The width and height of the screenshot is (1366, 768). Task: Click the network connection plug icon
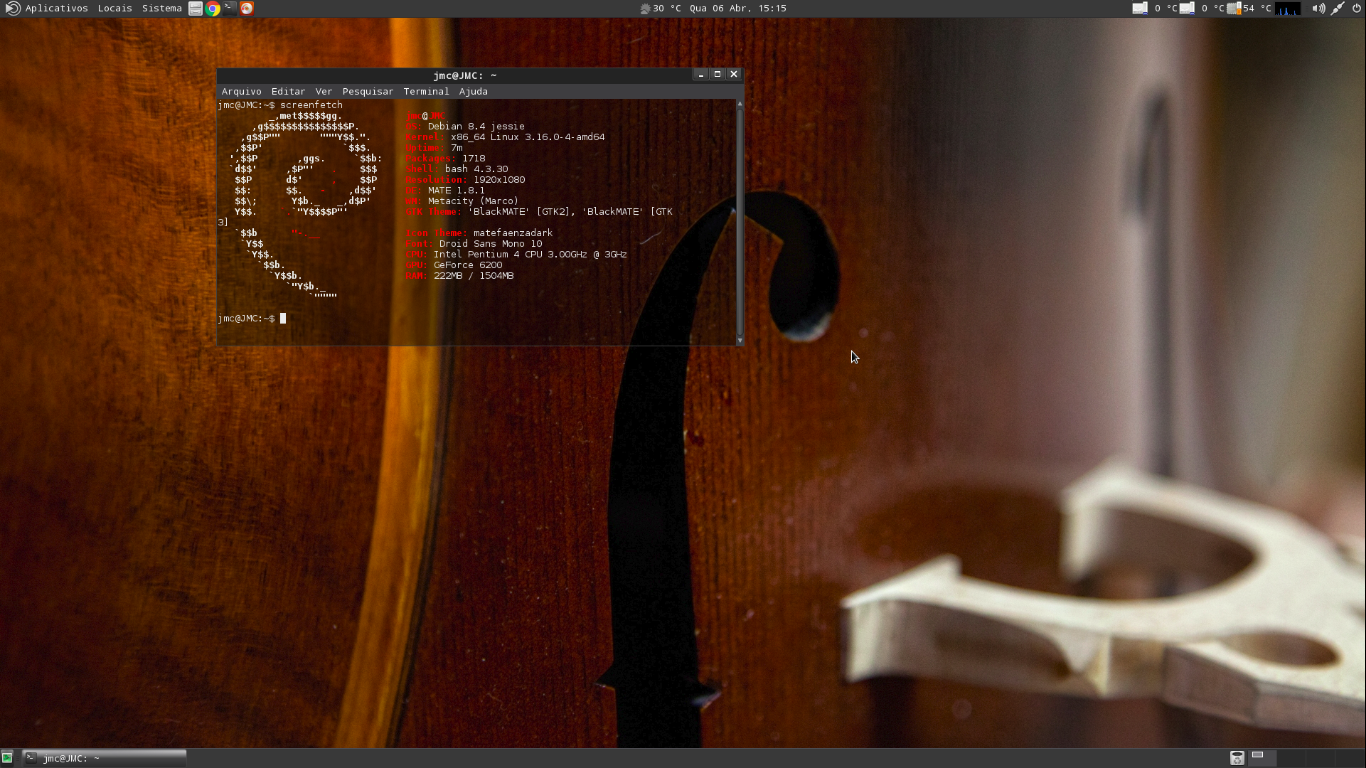pos(1337,8)
